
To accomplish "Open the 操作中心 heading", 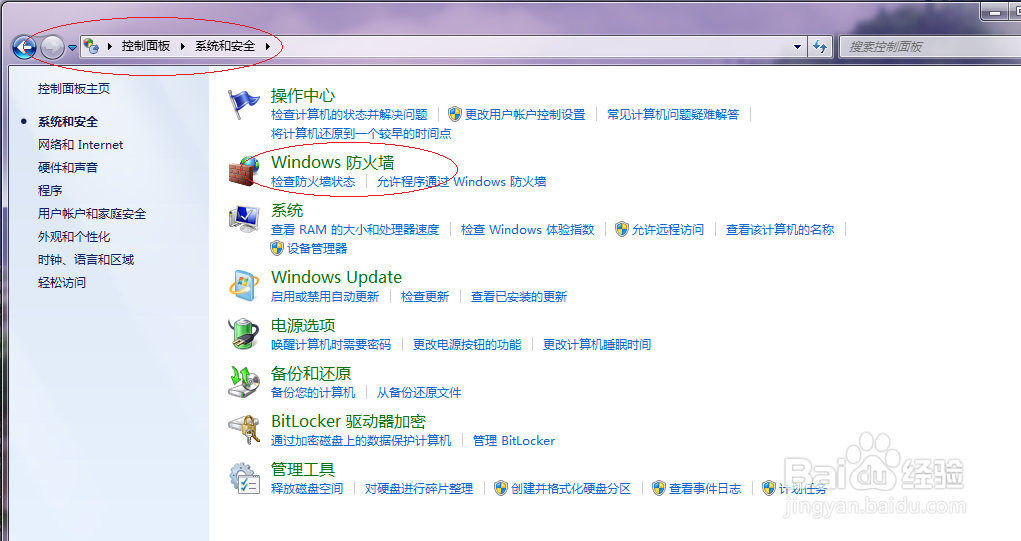I will (x=303, y=96).
